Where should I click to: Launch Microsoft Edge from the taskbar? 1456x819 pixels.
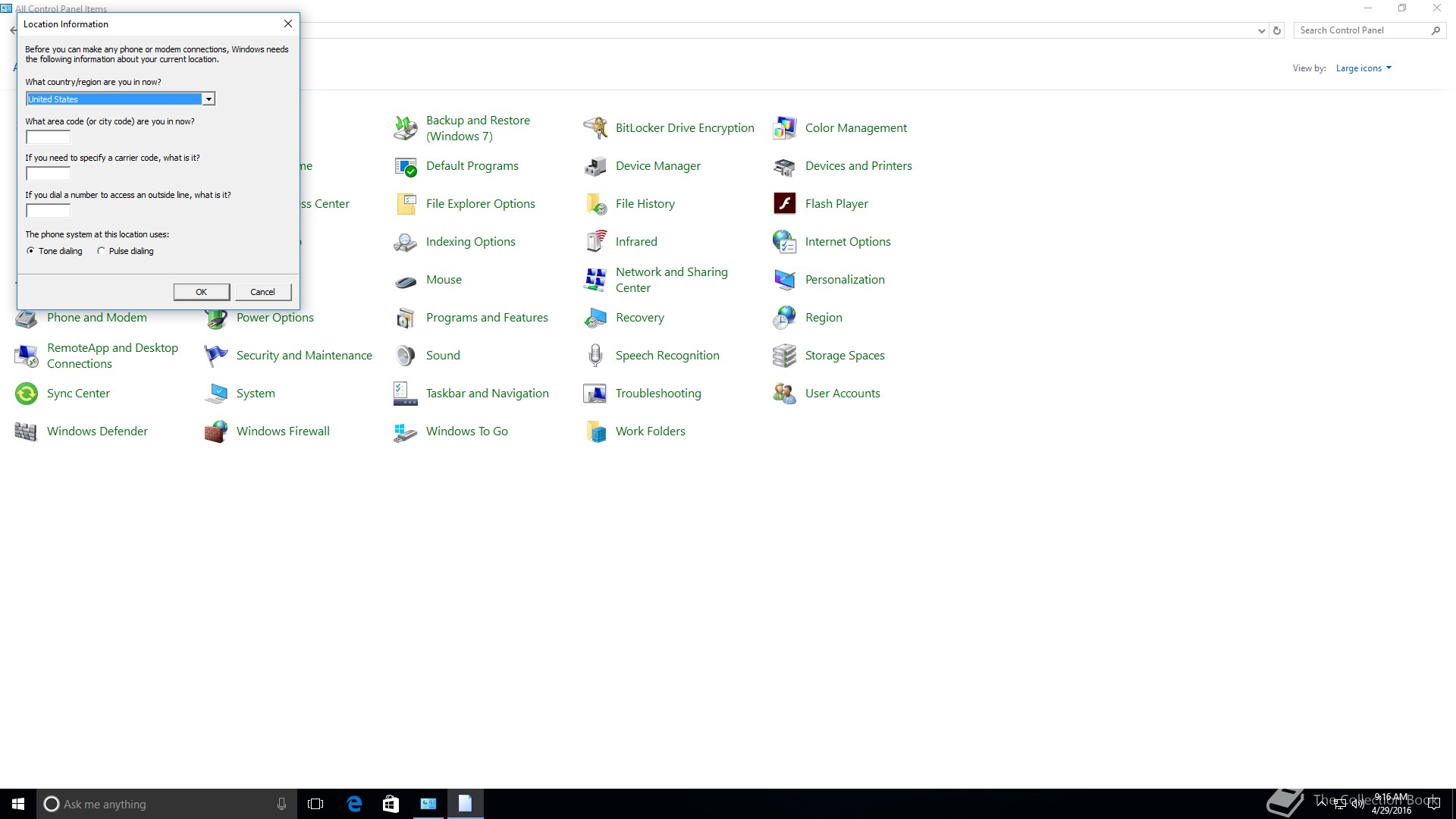coord(354,804)
